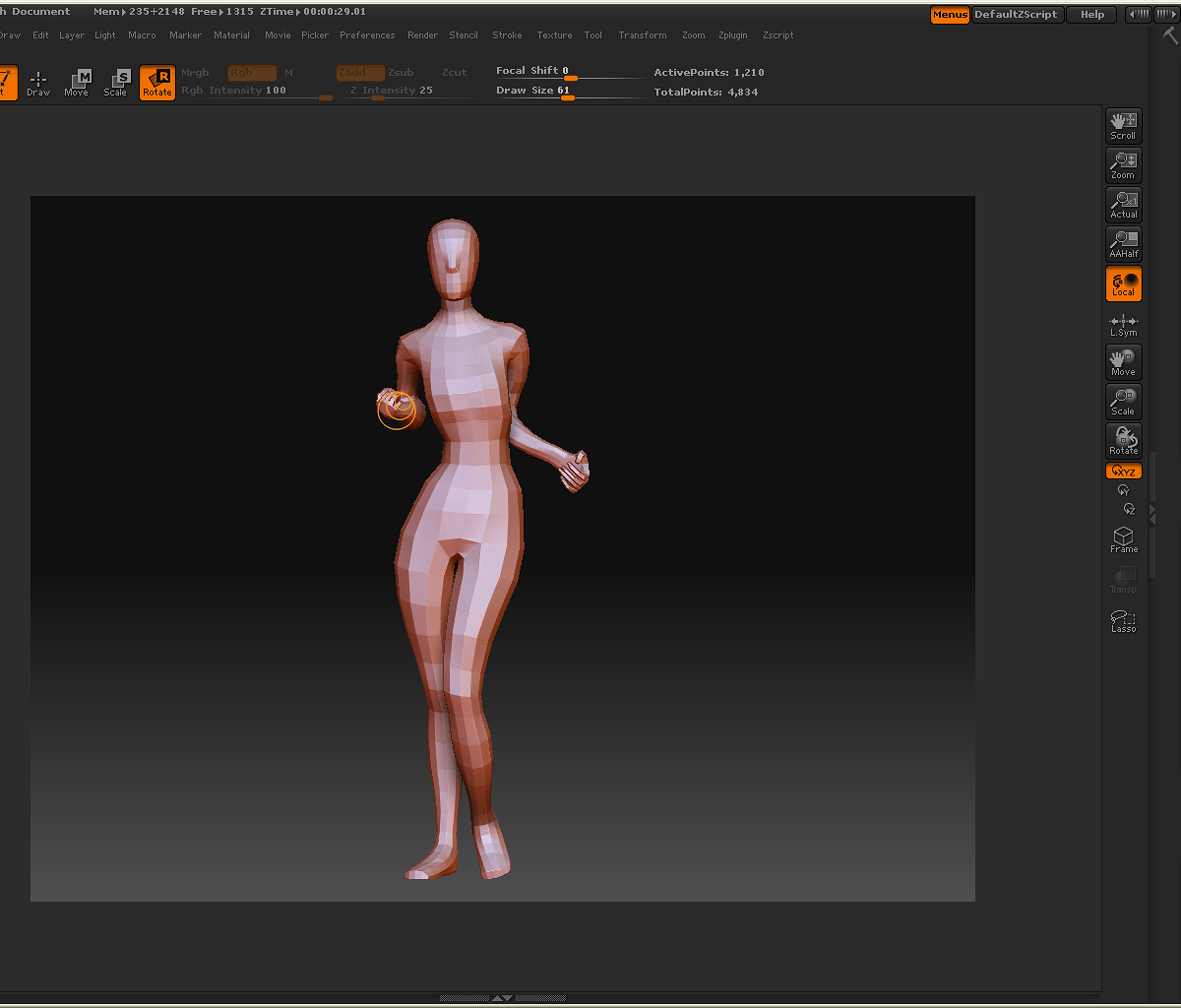Open the Macro menu
Viewport: 1181px width, 1008px height.
click(x=142, y=35)
